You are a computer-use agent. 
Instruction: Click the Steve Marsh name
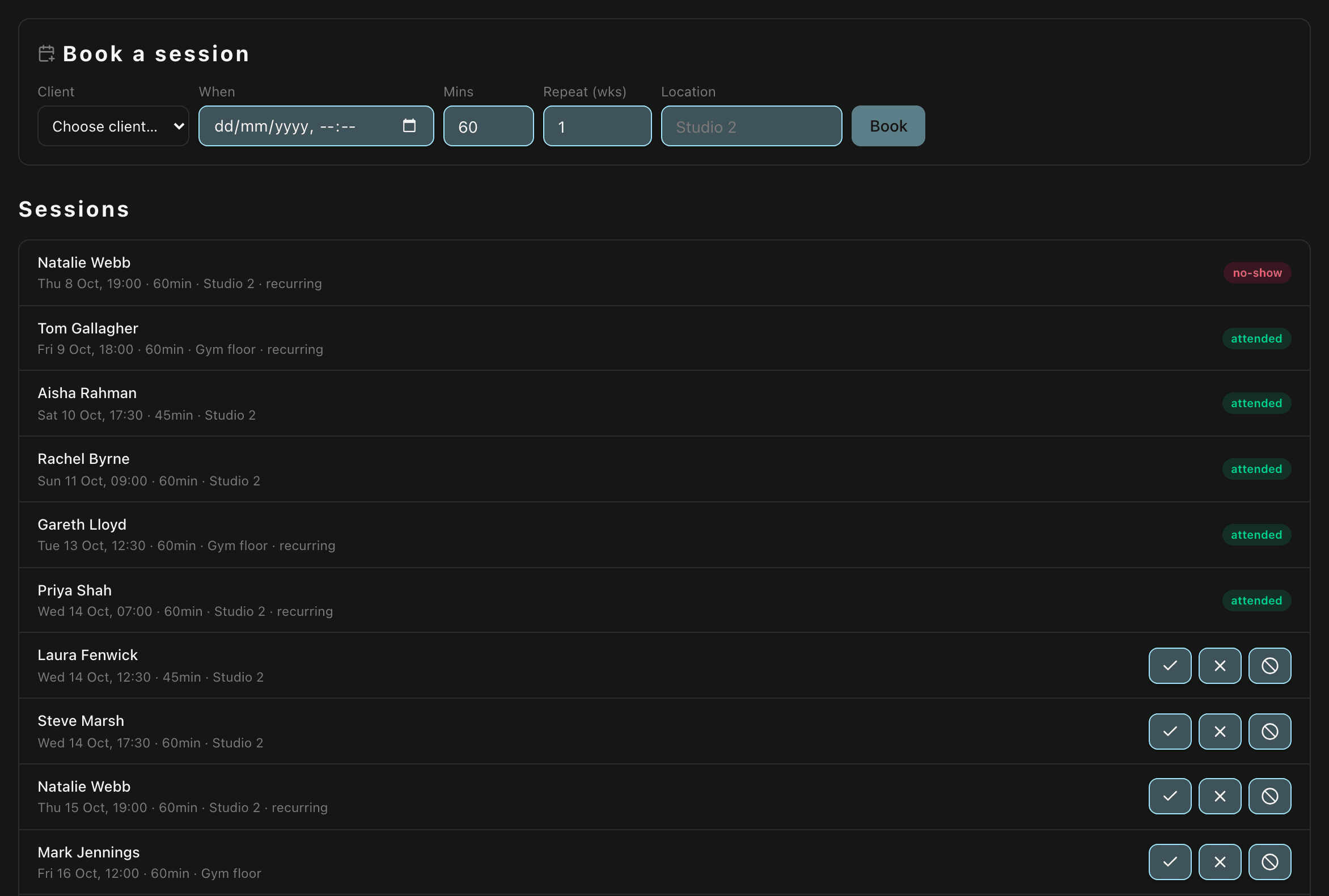click(x=81, y=721)
